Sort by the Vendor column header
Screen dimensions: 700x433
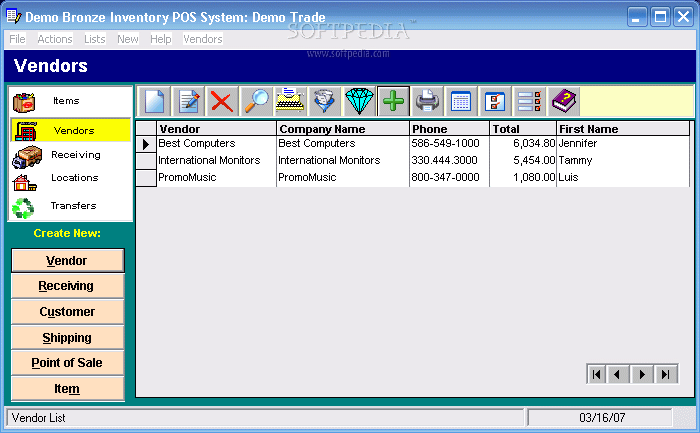[x=217, y=129]
